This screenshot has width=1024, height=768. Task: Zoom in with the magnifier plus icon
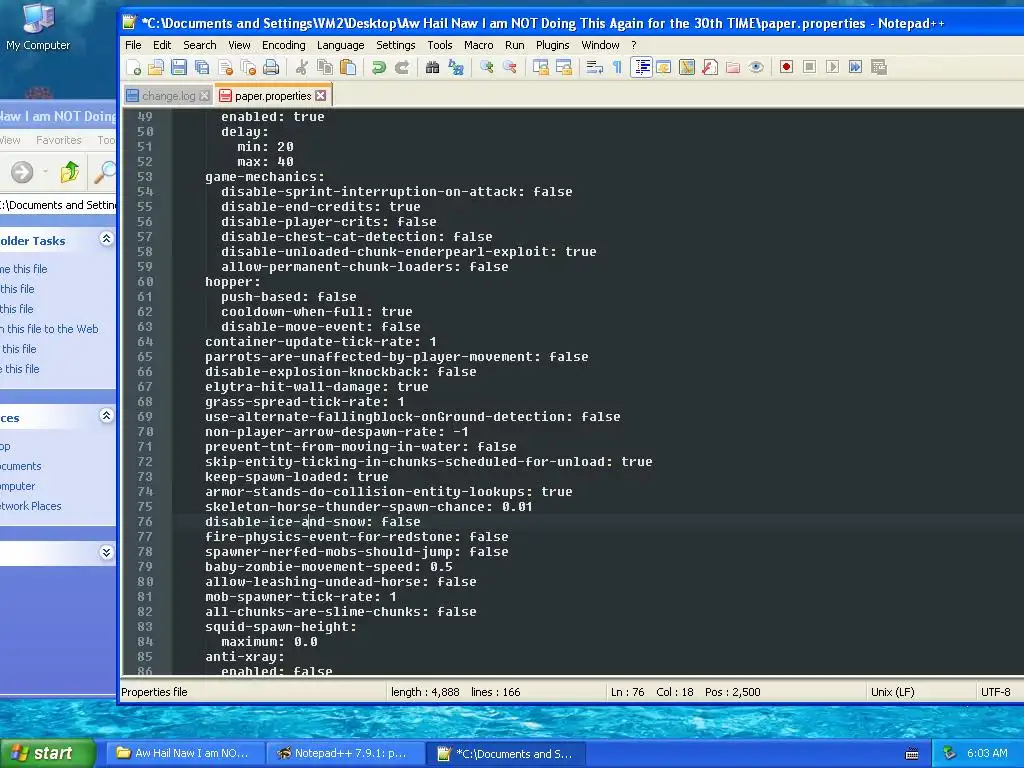[487, 67]
